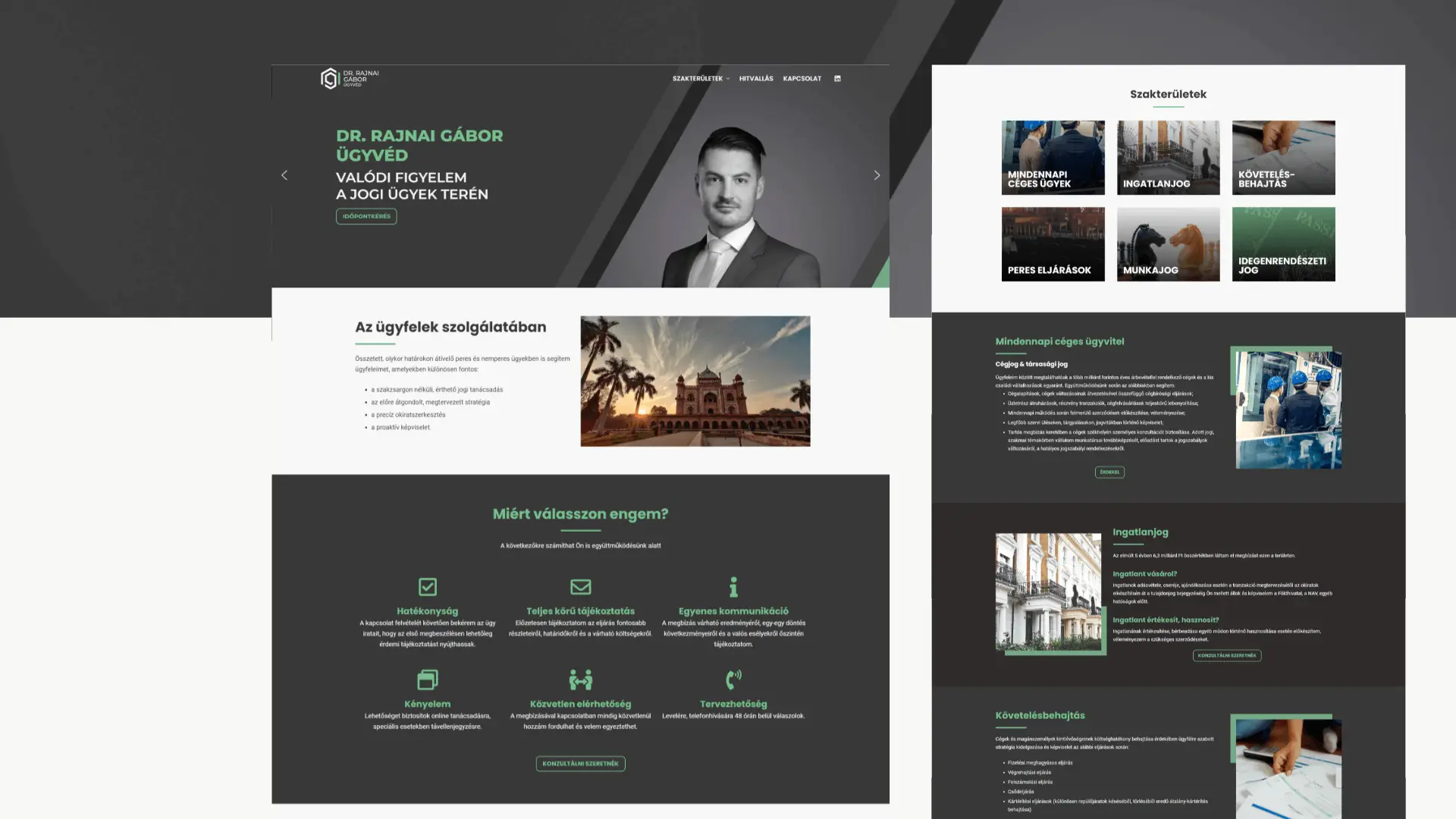Click the Dr. Rajnai Gábor logo icon

pos(329,78)
